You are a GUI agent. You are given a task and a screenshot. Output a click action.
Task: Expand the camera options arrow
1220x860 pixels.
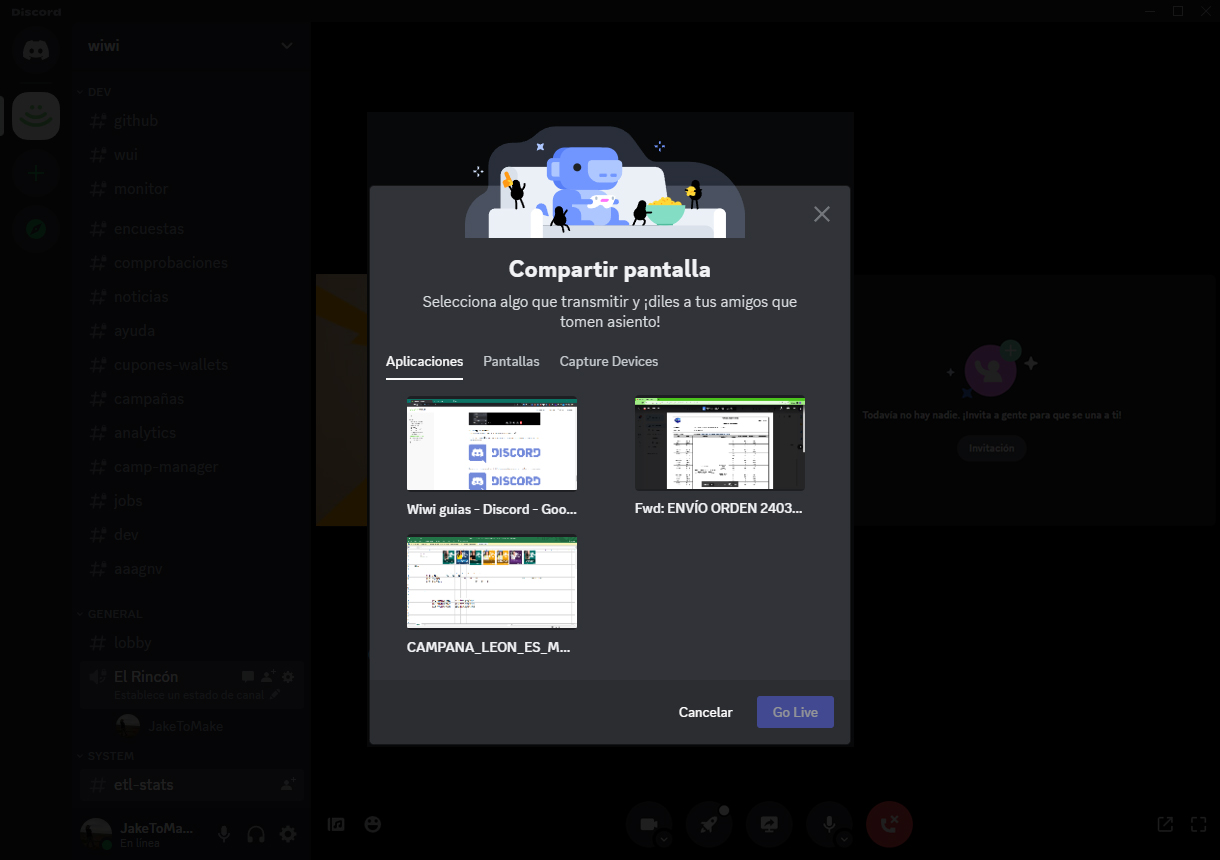coord(664,840)
